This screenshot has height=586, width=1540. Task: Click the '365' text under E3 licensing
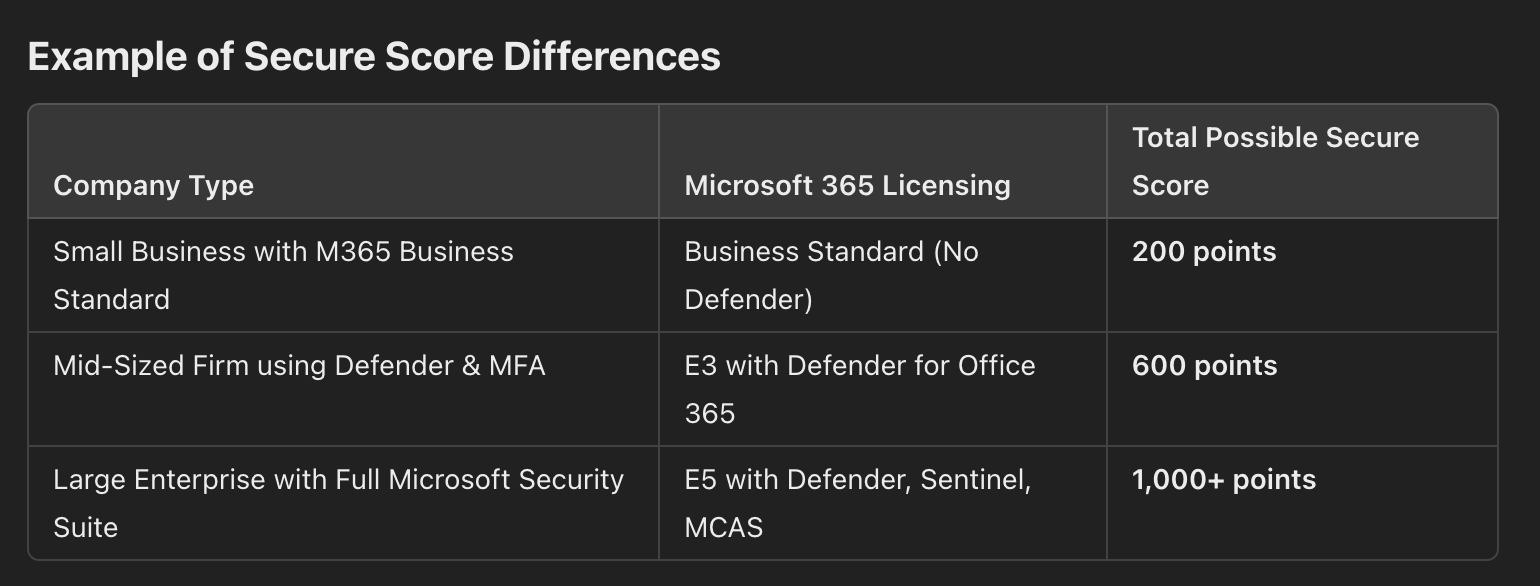[709, 414]
